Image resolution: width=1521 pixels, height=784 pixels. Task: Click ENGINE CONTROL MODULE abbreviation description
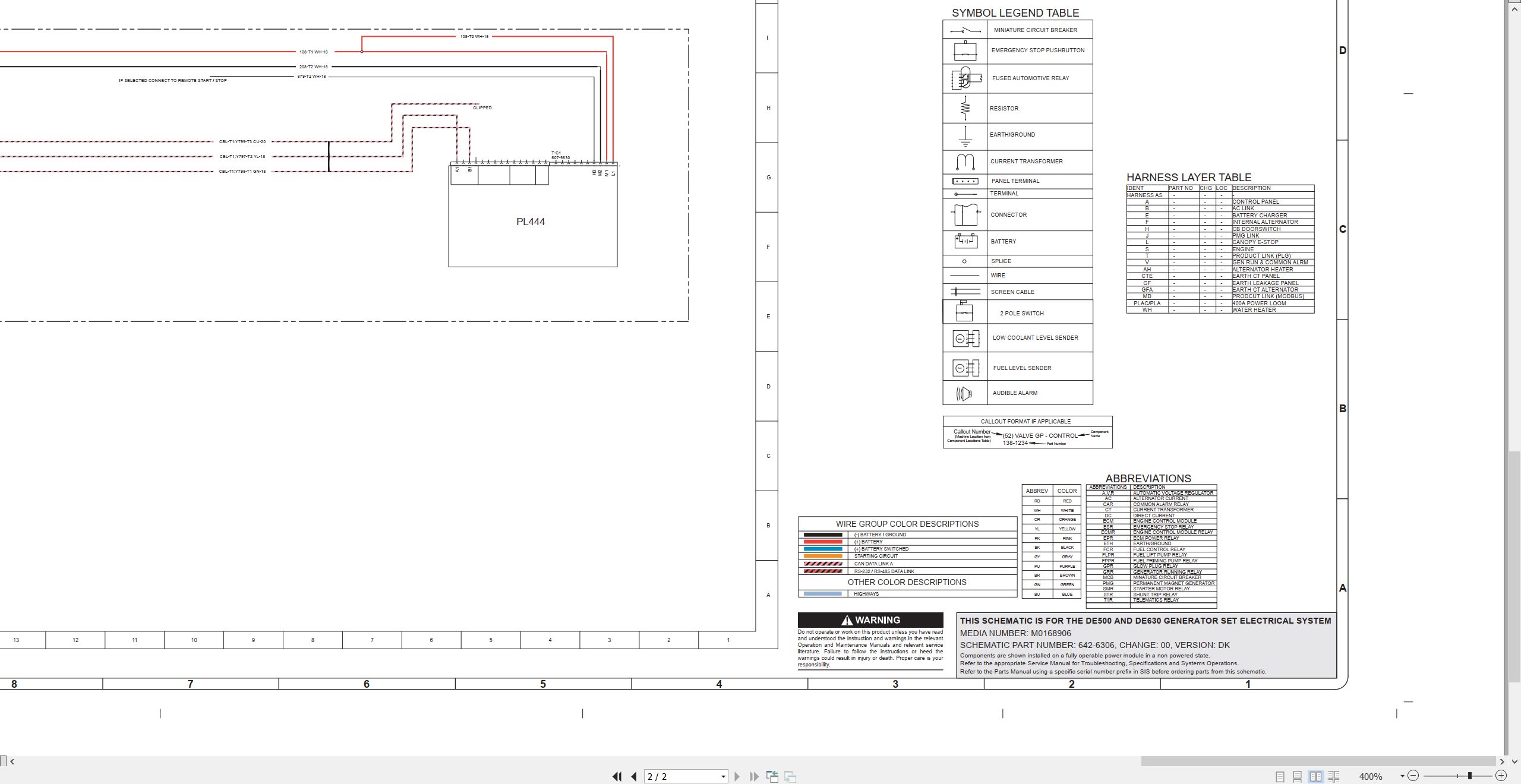click(x=1165, y=521)
